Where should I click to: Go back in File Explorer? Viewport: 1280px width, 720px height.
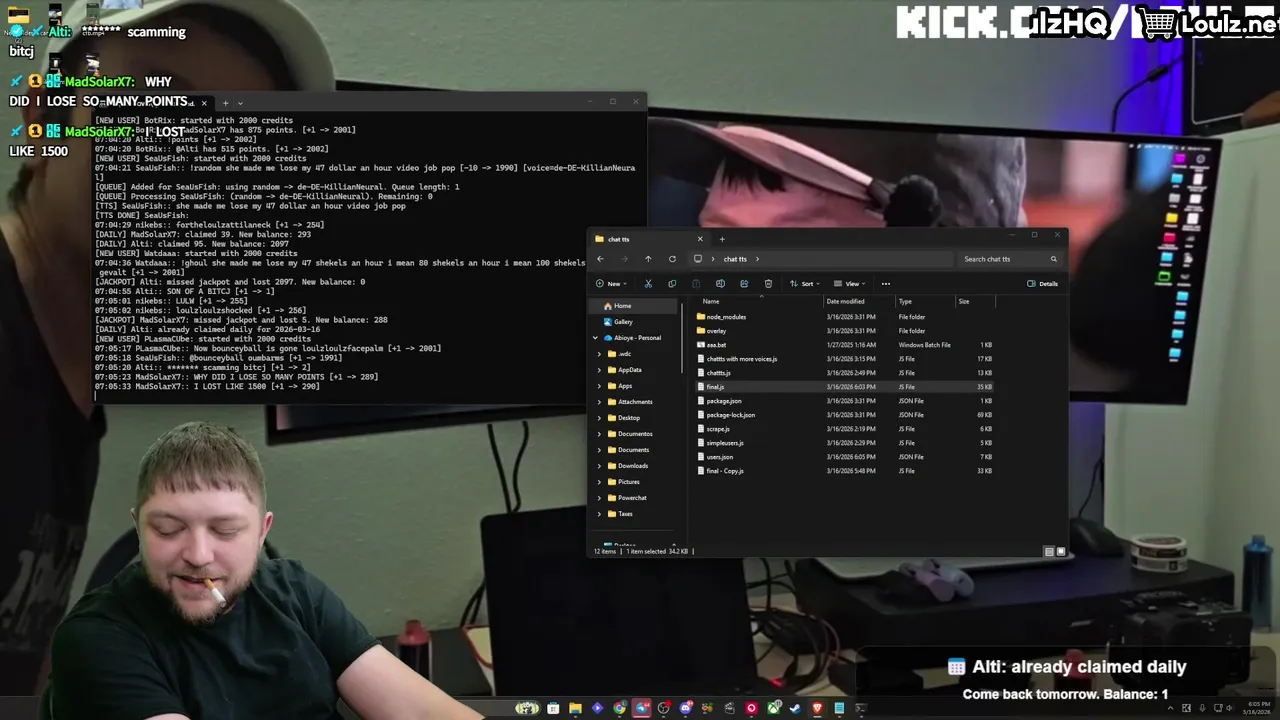600,259
